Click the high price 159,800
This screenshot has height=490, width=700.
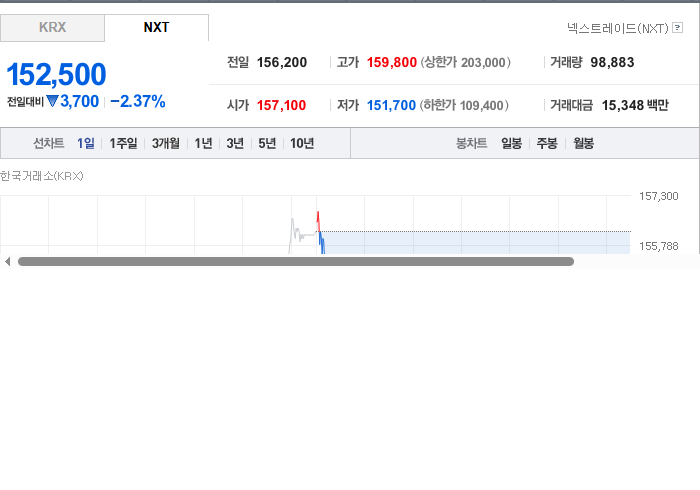[x=392, y=62]
